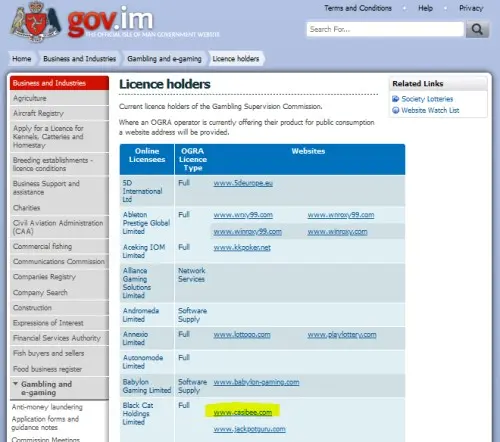Click OGRA Licence Type column header
This screenshot has width=500, height=442.
[193, 159]
